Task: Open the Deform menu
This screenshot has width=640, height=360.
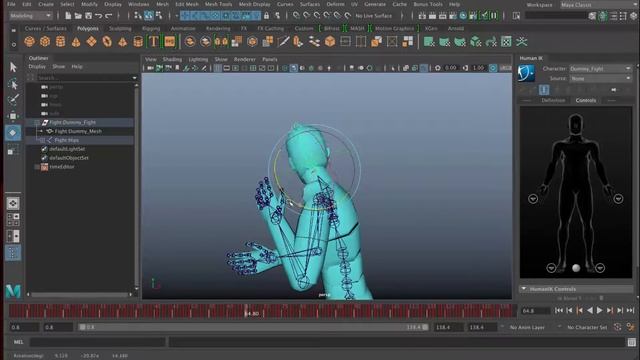Action: 336,4
